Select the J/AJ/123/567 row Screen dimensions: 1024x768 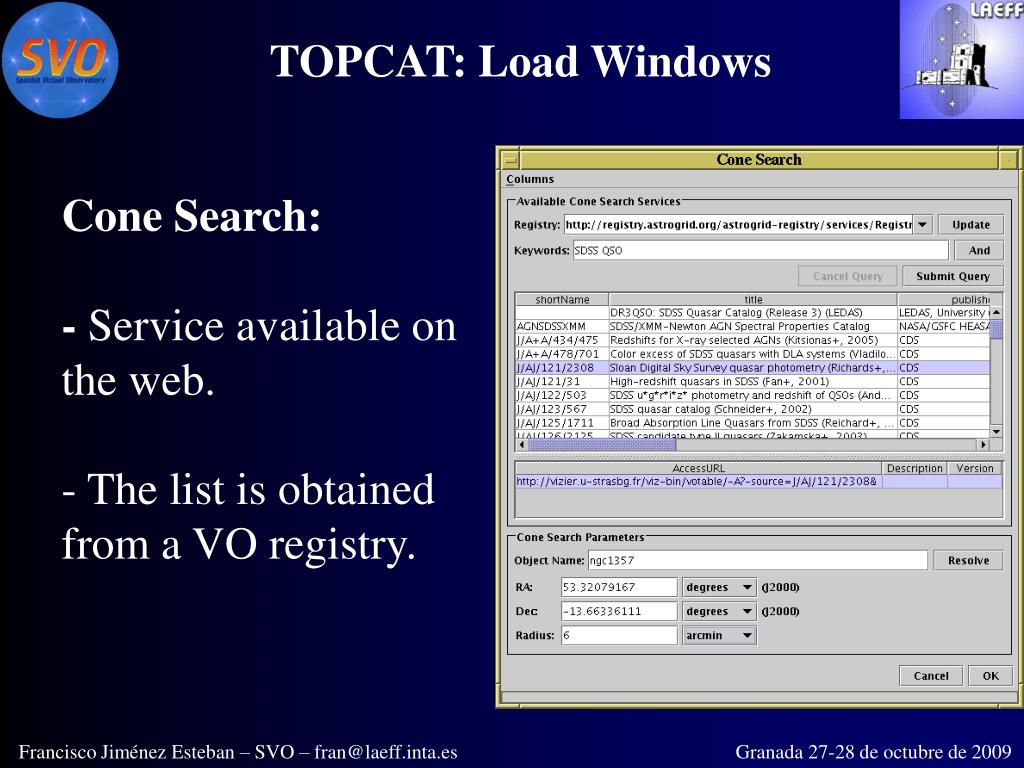[752, 409]
